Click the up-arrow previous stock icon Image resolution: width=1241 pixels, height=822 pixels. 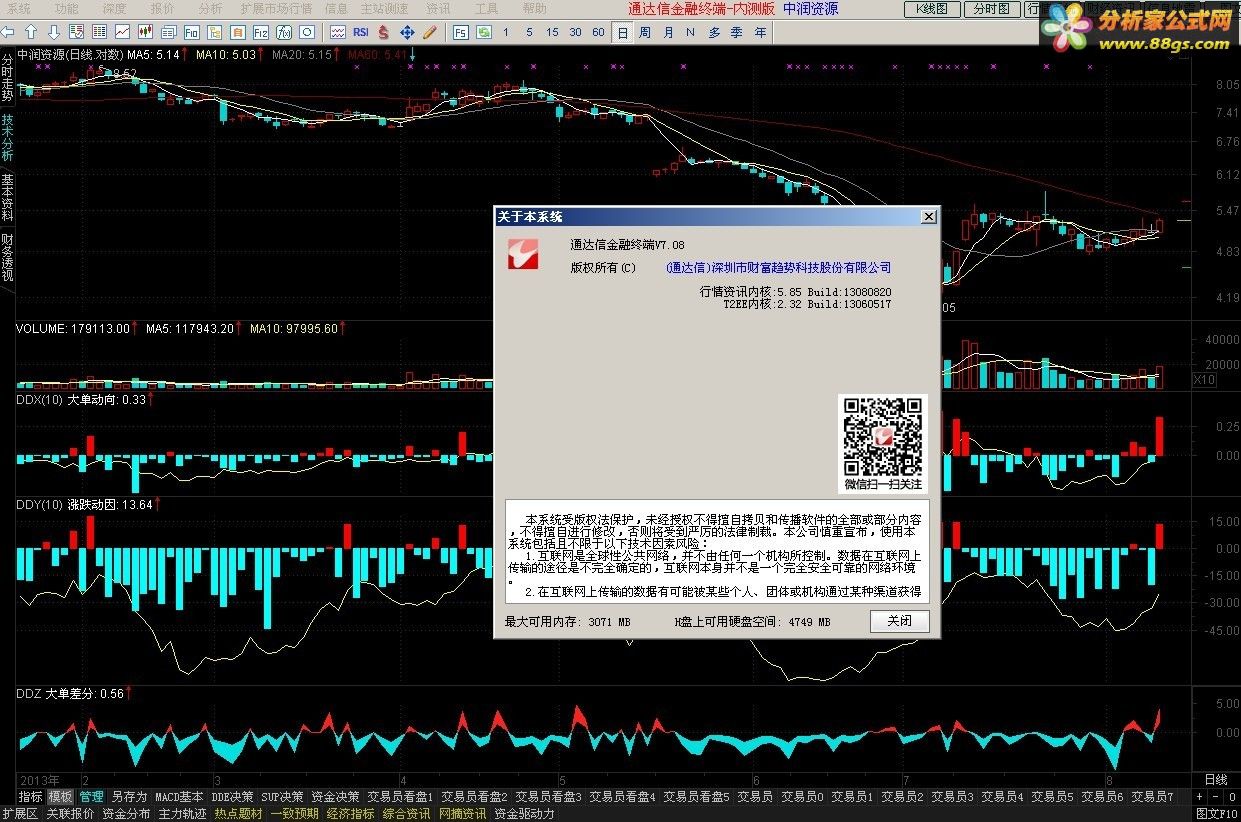pos(31,32)
